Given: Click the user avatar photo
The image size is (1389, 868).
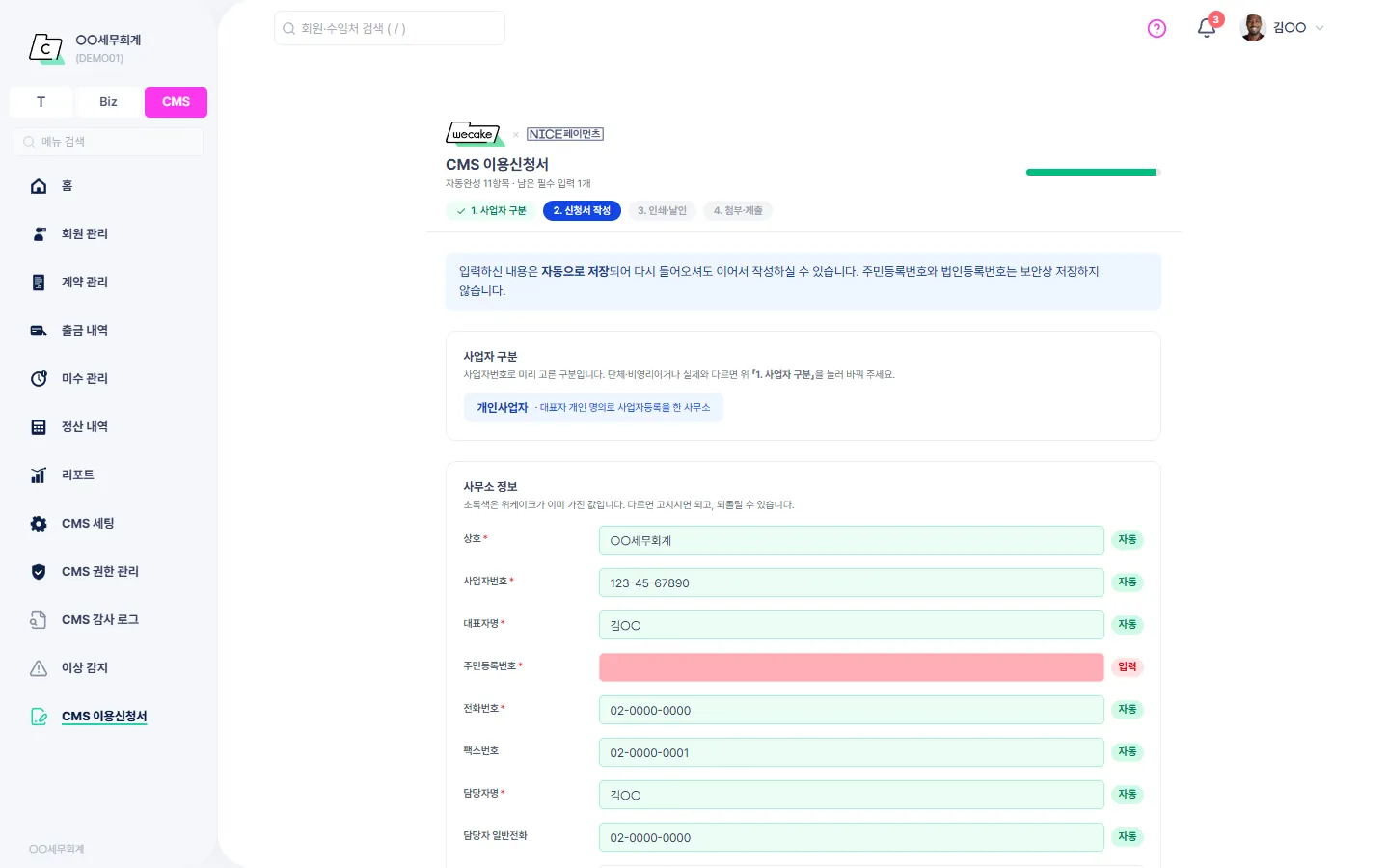Looking at the screenshot, I should tap(1253, 28).
